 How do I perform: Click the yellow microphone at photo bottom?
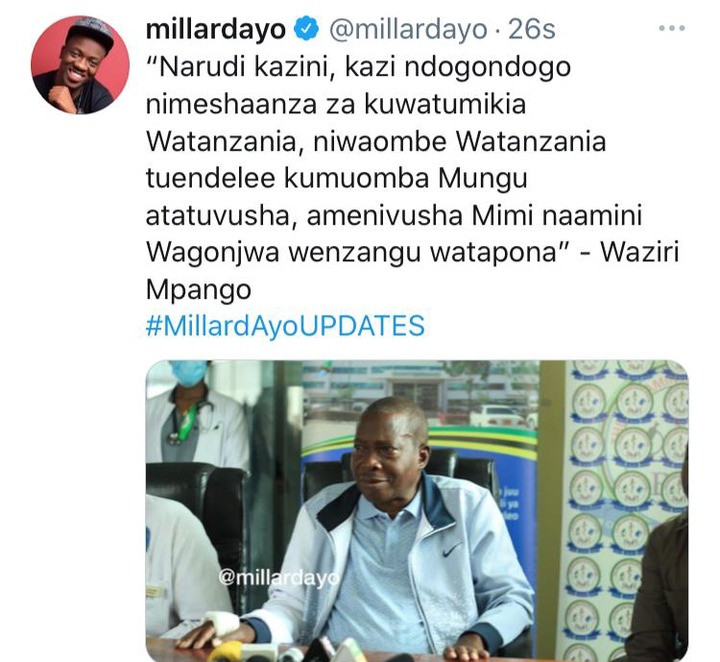pos(226,652)
